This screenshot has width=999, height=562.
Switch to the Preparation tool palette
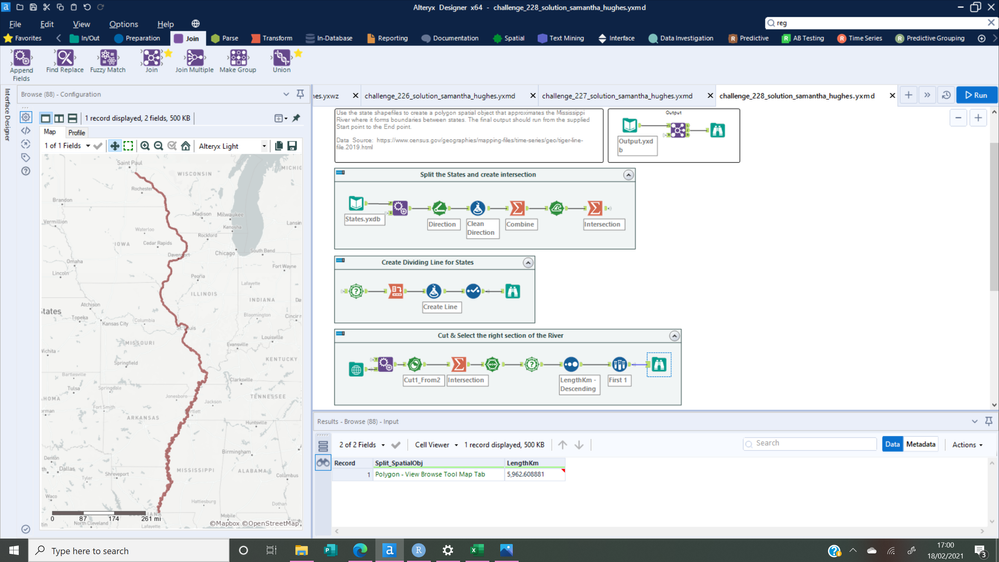(137, 38)
